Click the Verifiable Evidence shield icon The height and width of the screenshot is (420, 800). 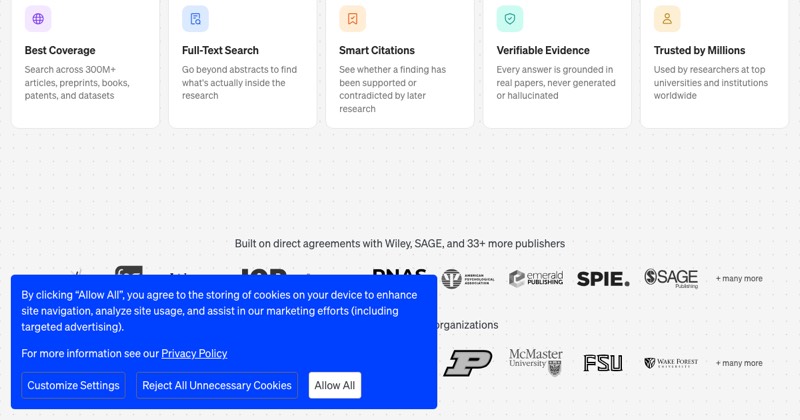pos(510,19)
